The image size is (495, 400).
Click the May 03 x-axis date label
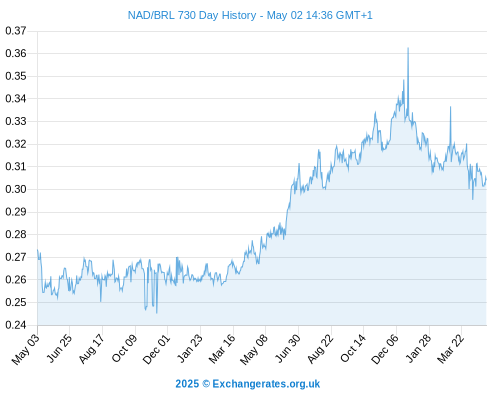[25, 349]
